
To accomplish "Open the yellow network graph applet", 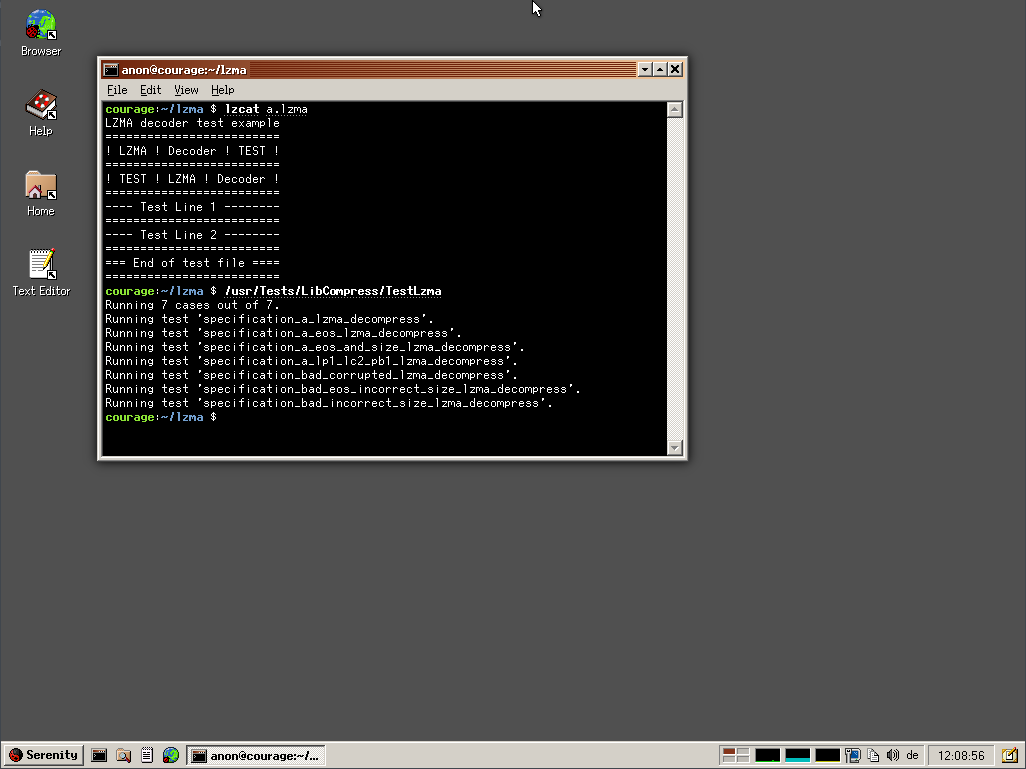I will [x=827, y=755].
